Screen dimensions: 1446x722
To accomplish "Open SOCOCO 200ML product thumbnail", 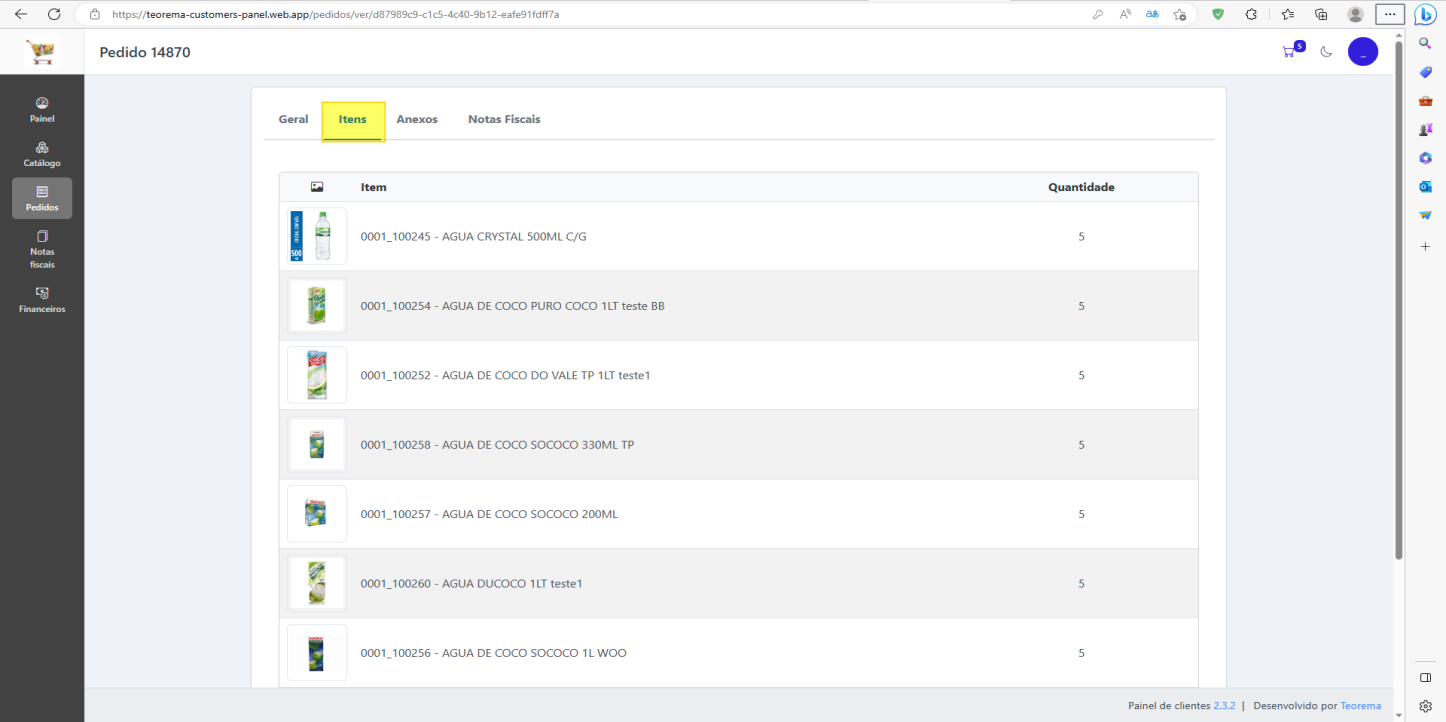I will (317, 514).
